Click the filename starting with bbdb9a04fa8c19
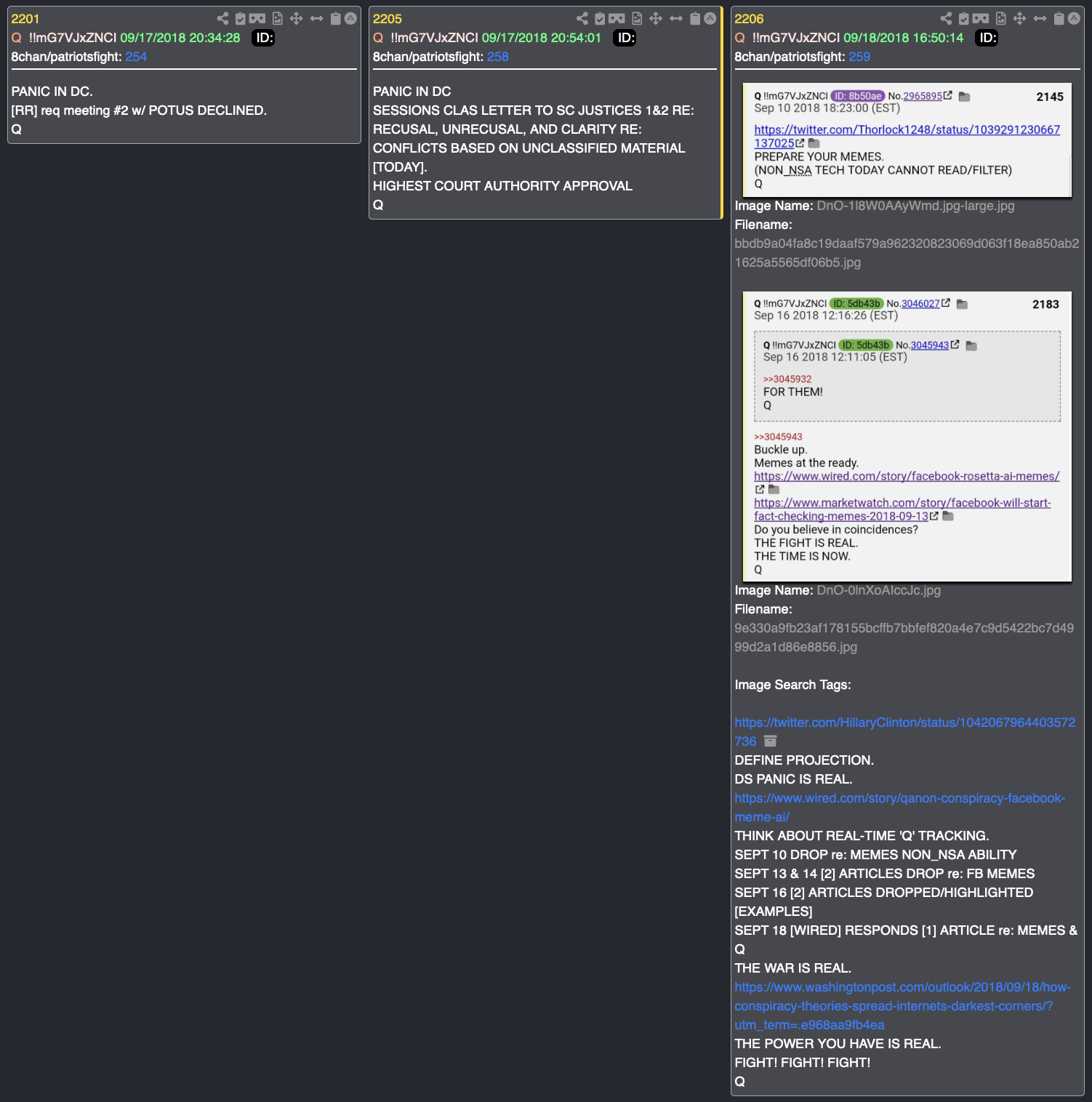Image resolution: width=1092 pixels, height=1102 pixels. click(907, 253)
